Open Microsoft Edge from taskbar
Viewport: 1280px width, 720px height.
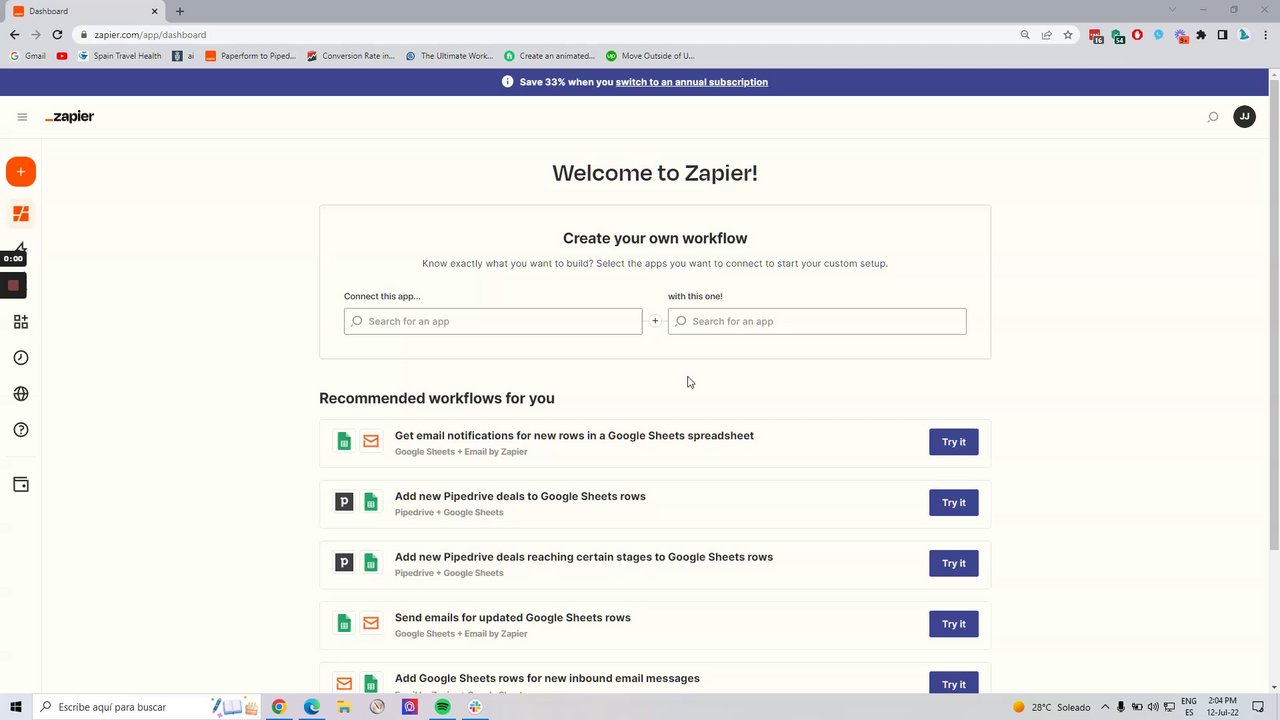(x=312, y=707)
